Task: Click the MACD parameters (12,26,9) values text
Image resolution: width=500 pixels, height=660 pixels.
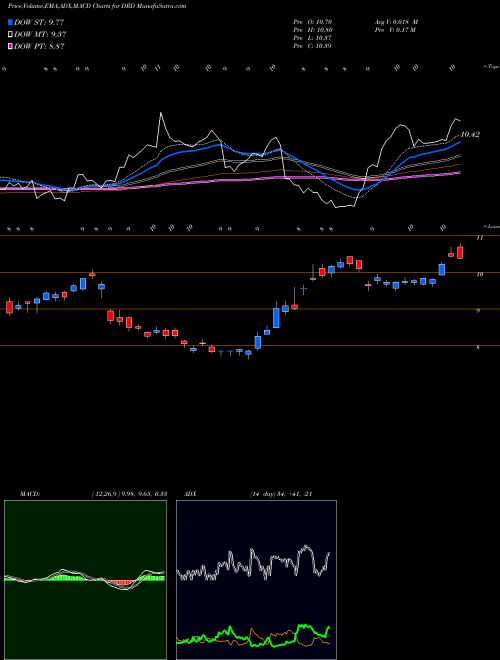Action: click(x=129, y=494)
